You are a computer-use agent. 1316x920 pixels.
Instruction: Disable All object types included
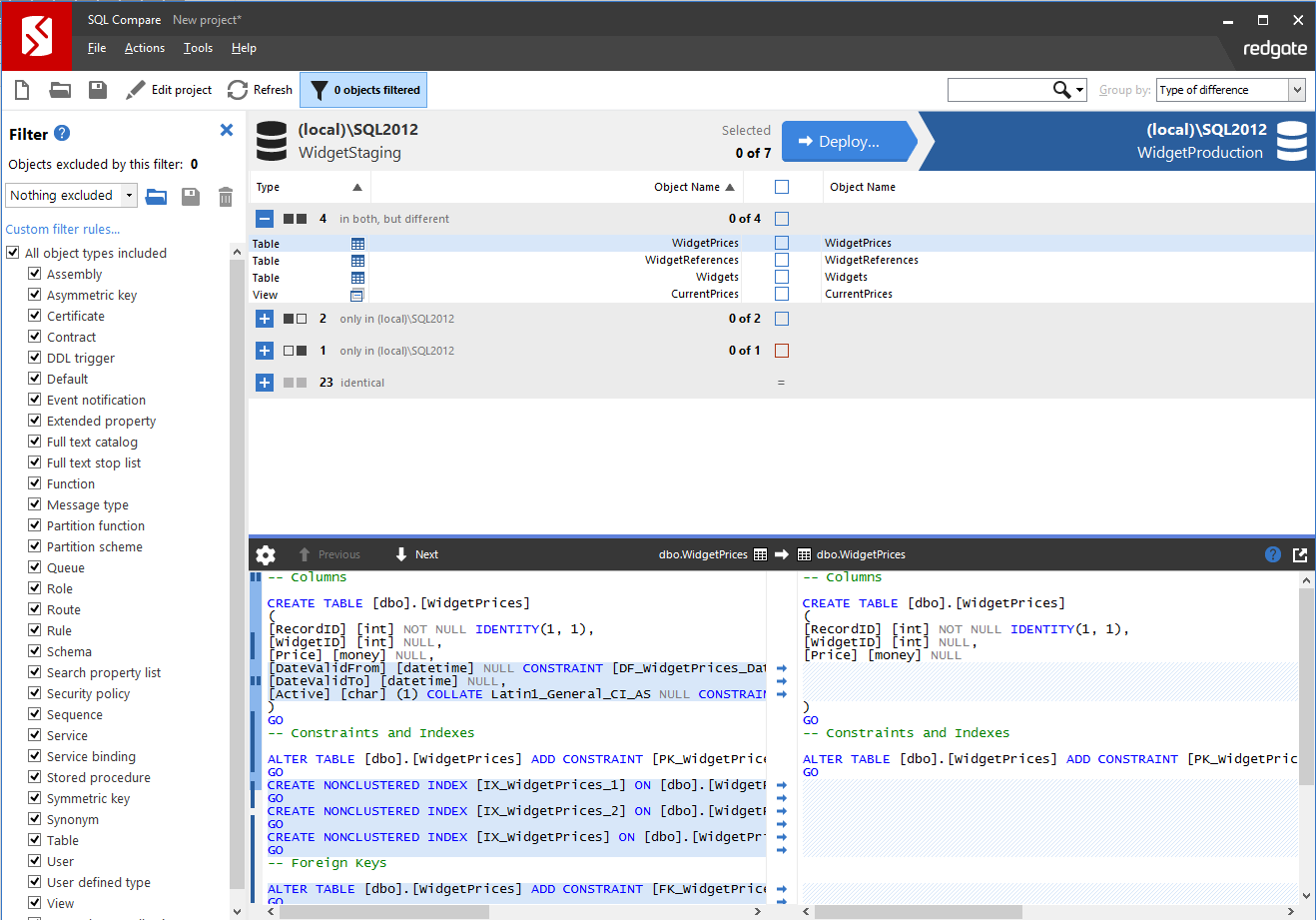(12, 253)
